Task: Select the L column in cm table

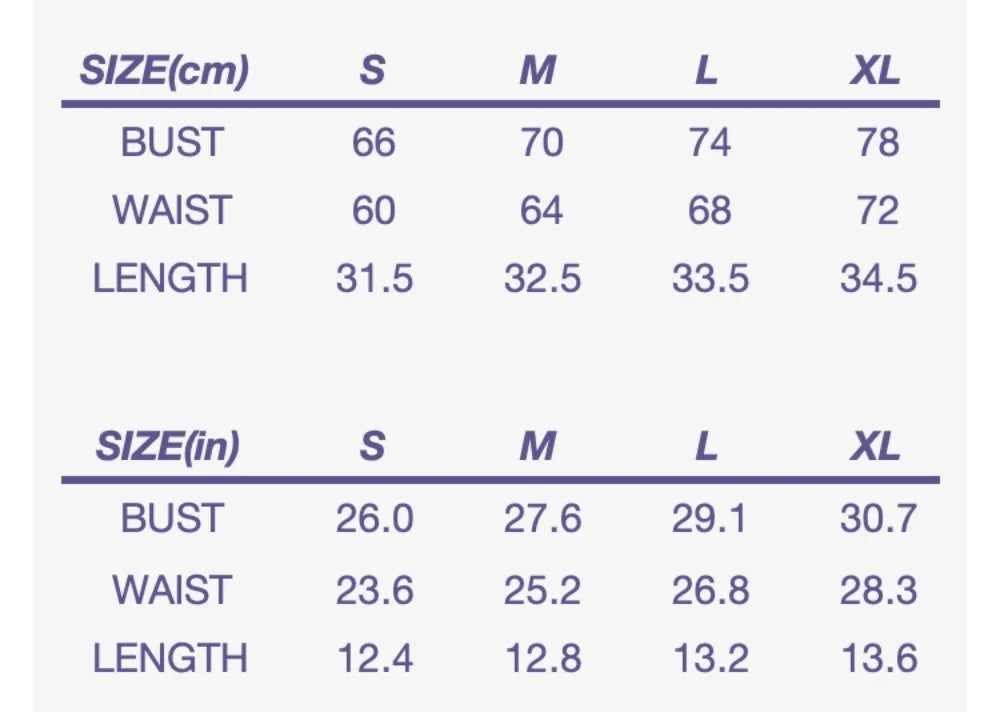Action: tap(707, 70)
